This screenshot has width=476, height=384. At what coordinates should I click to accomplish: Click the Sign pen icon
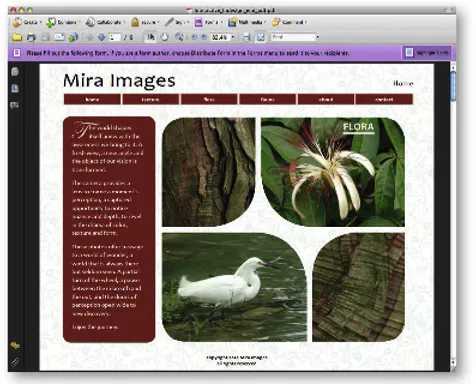(169, 22)
